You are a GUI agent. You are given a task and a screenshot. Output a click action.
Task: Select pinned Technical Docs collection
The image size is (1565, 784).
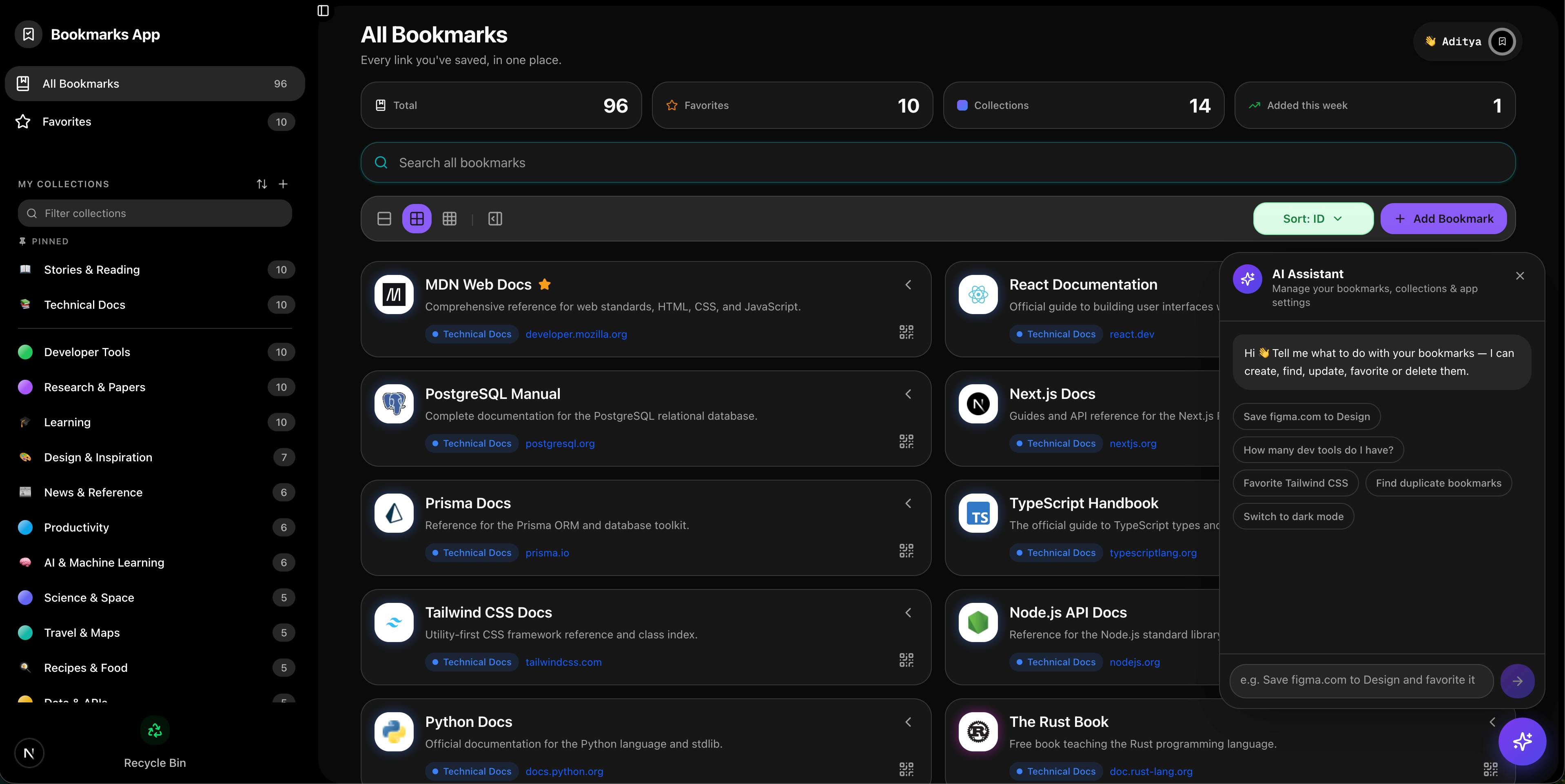point(155,305)
